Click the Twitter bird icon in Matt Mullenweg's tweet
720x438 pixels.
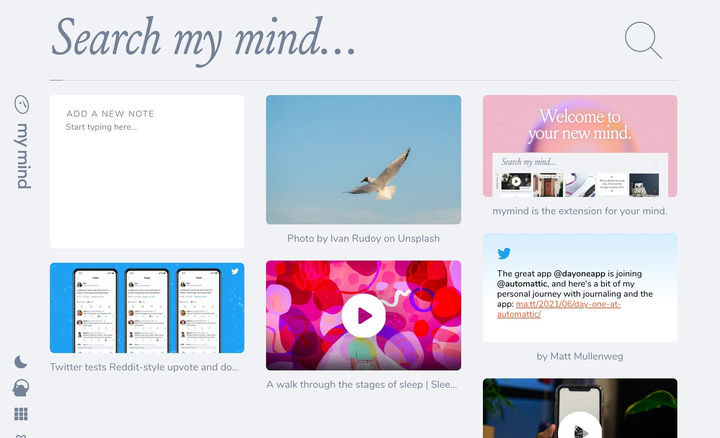504,253
